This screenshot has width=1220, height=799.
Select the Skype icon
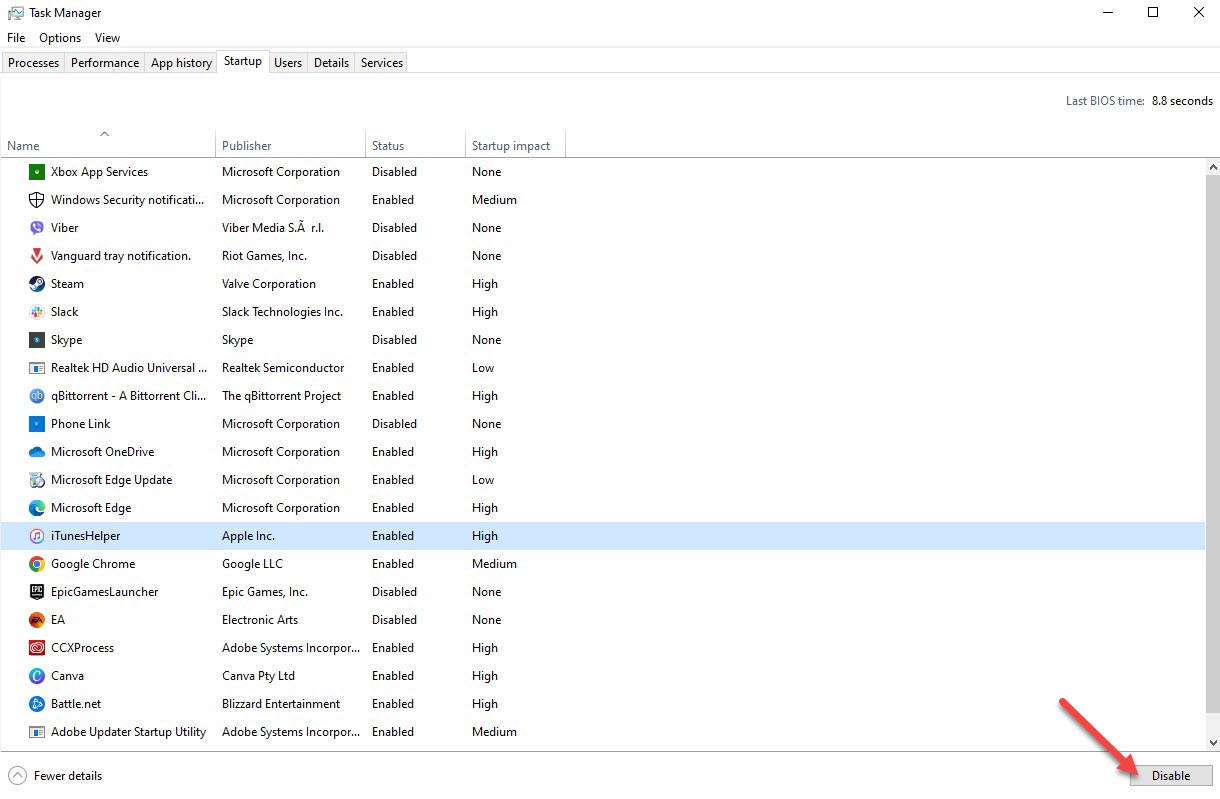[x=37, y=340]
